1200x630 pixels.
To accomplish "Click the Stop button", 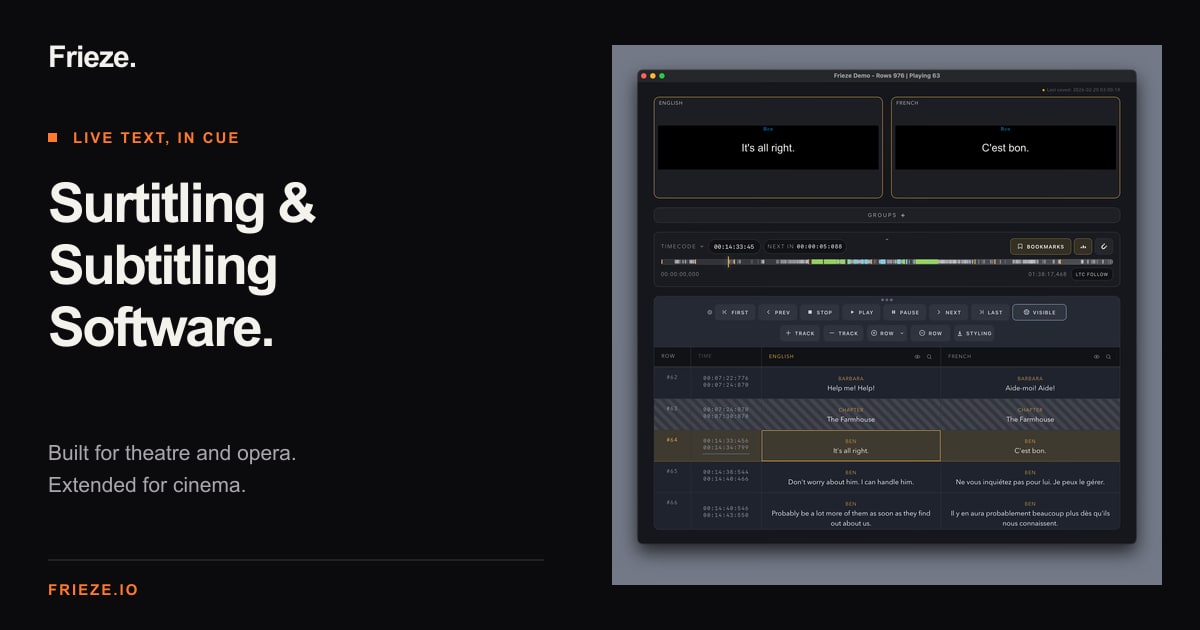I will click(x=819, y=312).
